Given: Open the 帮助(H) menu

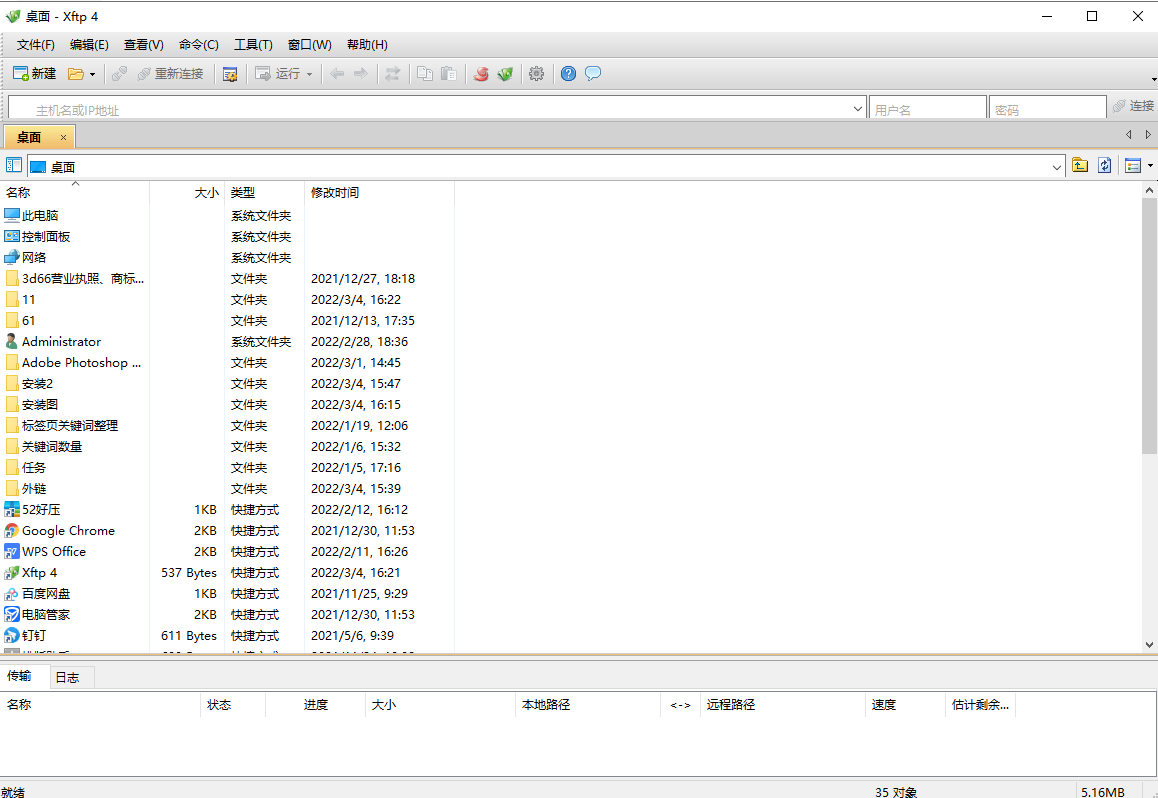Looking at the screenshot, I should click(x=367, y=44).
